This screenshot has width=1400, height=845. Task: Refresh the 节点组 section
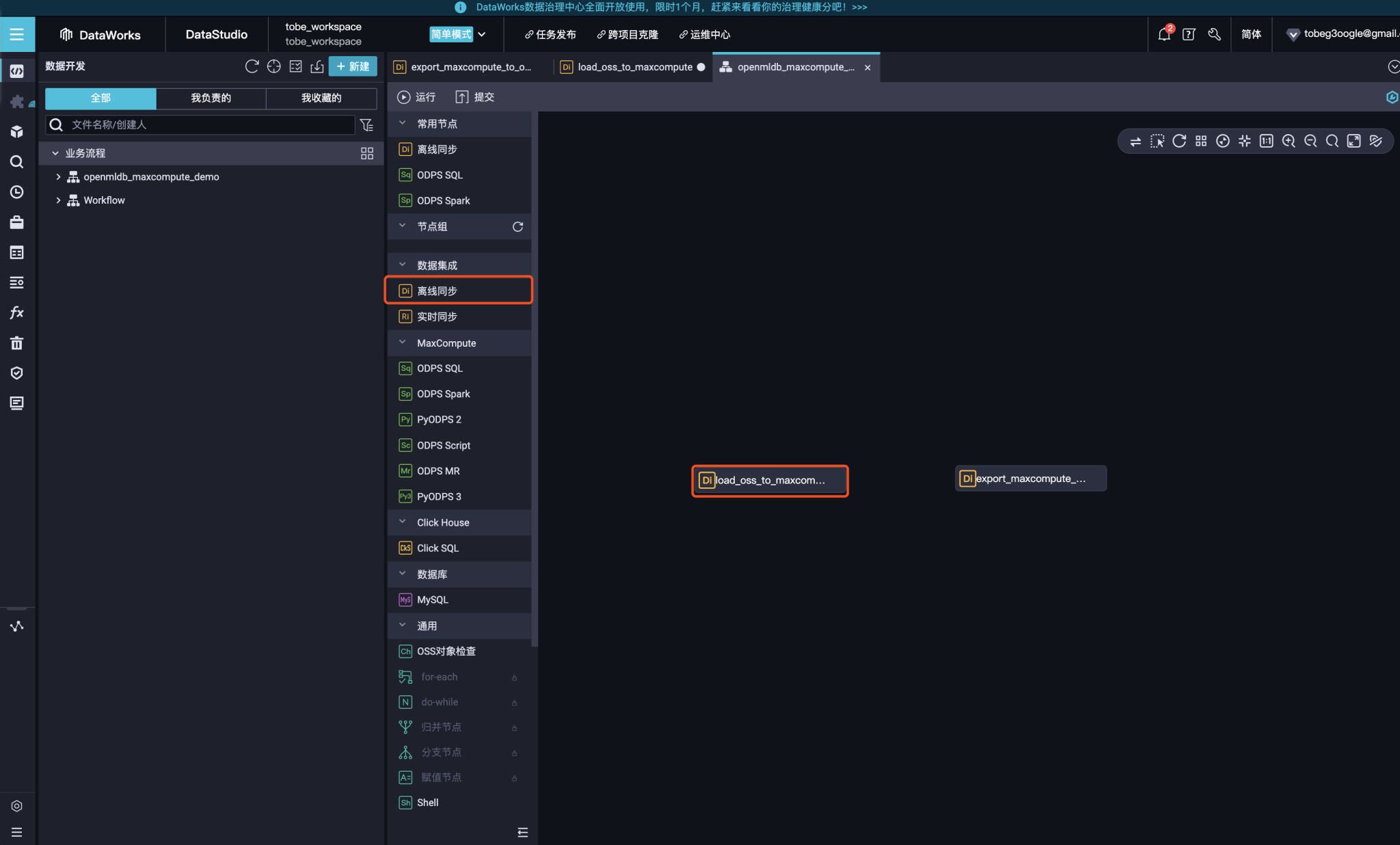[517, 226]
